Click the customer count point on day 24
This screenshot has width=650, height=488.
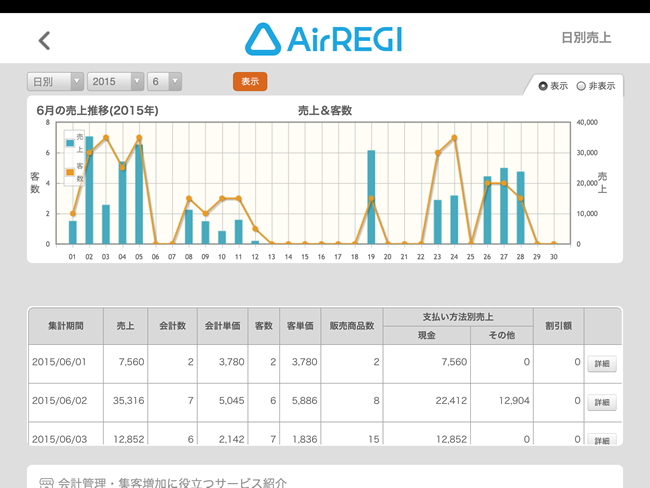[x=454, y=138]
